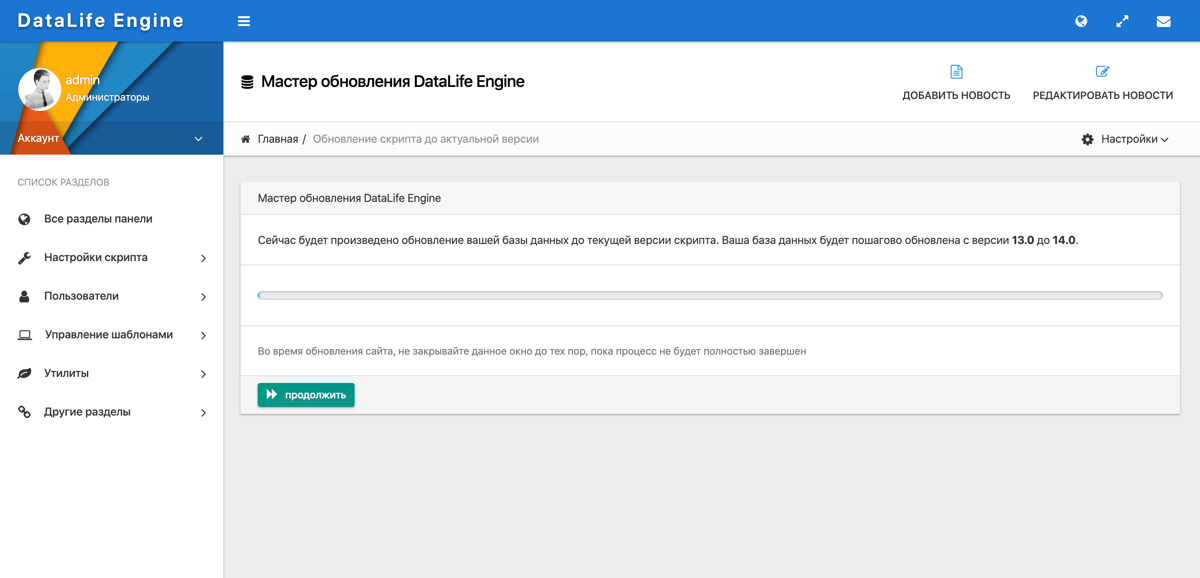The width and height of the screenshot is (1200, 578).
Task: Click the admin avatar picture
Action: pyautogui.click(x=39, y=89)
